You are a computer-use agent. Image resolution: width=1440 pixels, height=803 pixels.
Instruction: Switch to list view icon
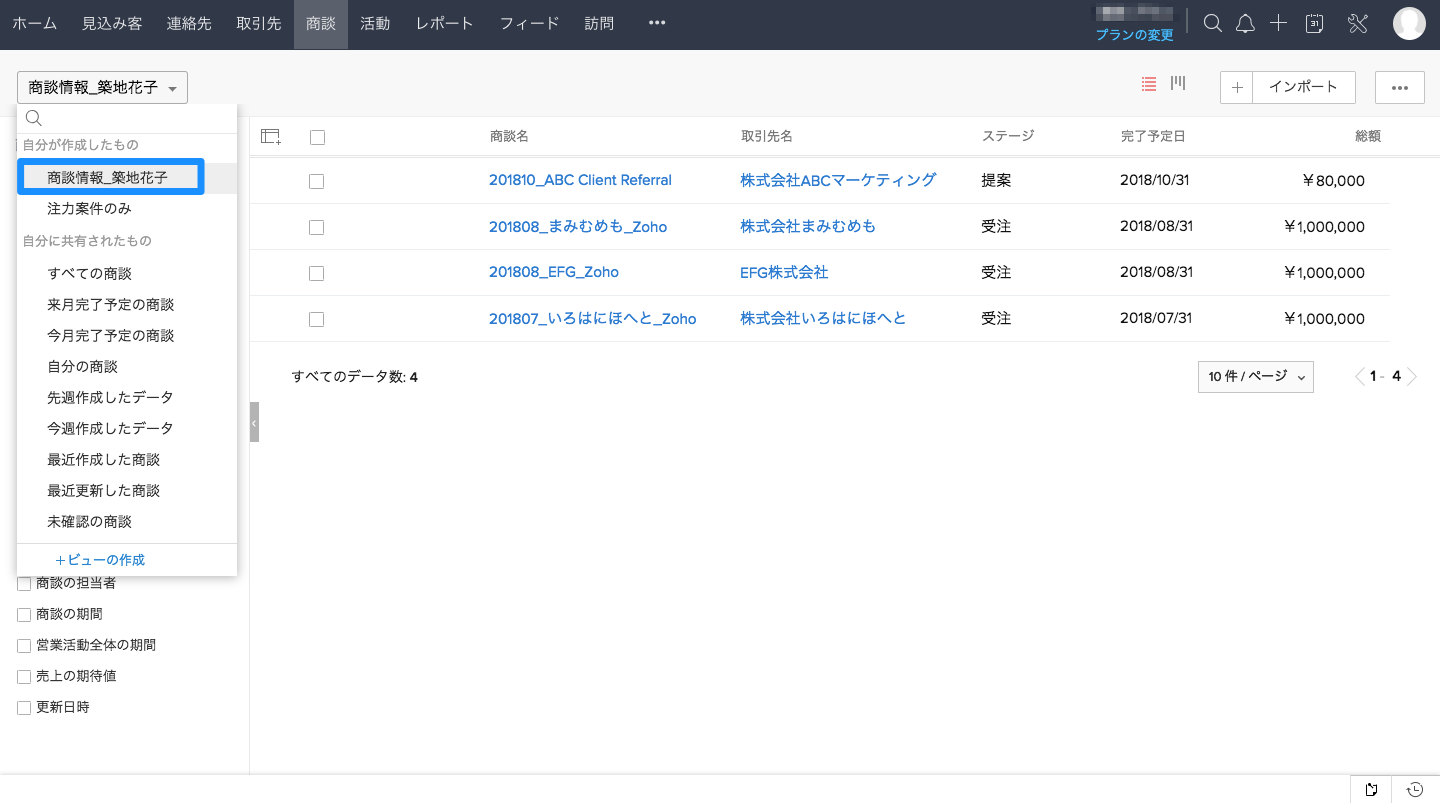(1149, 84)
